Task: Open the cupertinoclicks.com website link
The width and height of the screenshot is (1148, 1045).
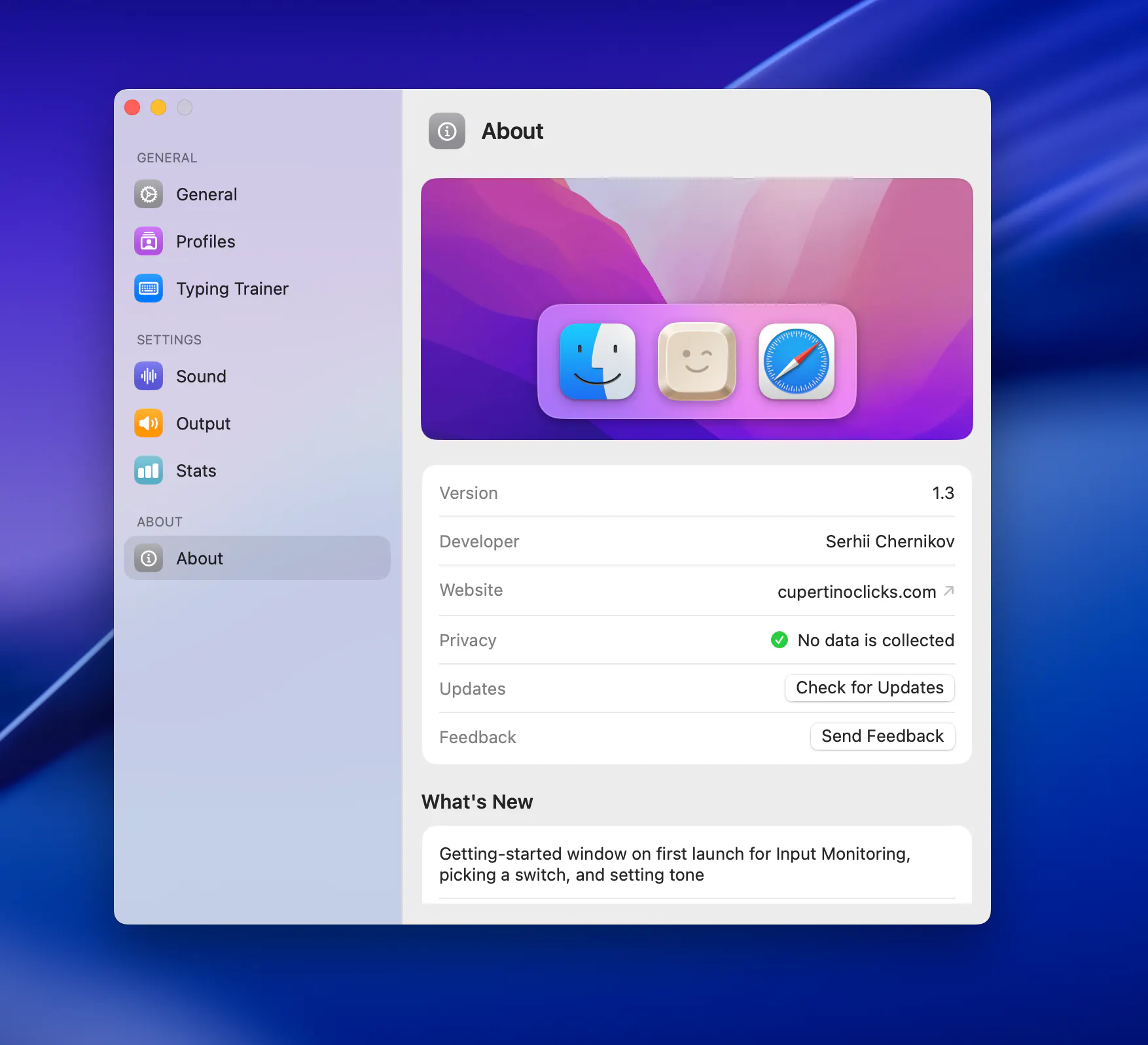Action: [857, 592]
